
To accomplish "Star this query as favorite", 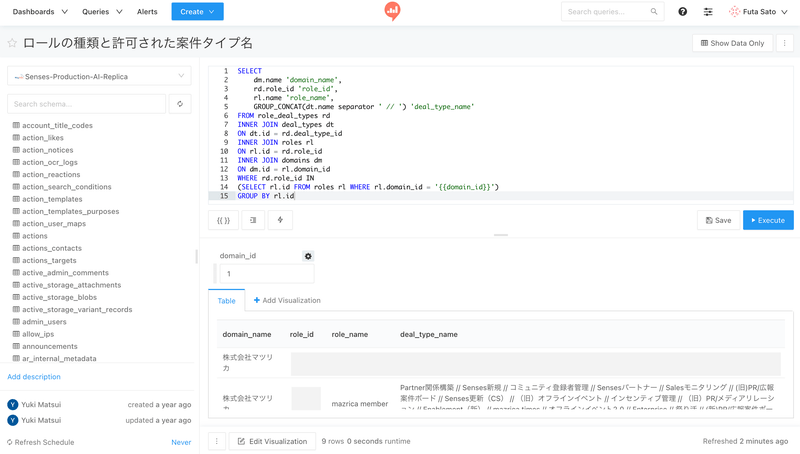I will pyautogui.click(x=12, y=44).
